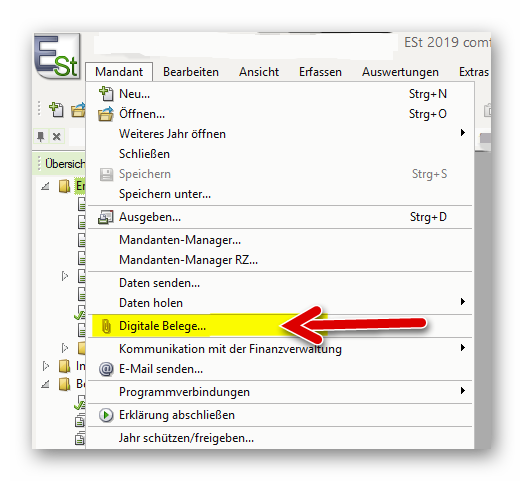This screenshot has height=481, width=523.
Task: Open the Erfassen menu
Action: tap(320, 72)
